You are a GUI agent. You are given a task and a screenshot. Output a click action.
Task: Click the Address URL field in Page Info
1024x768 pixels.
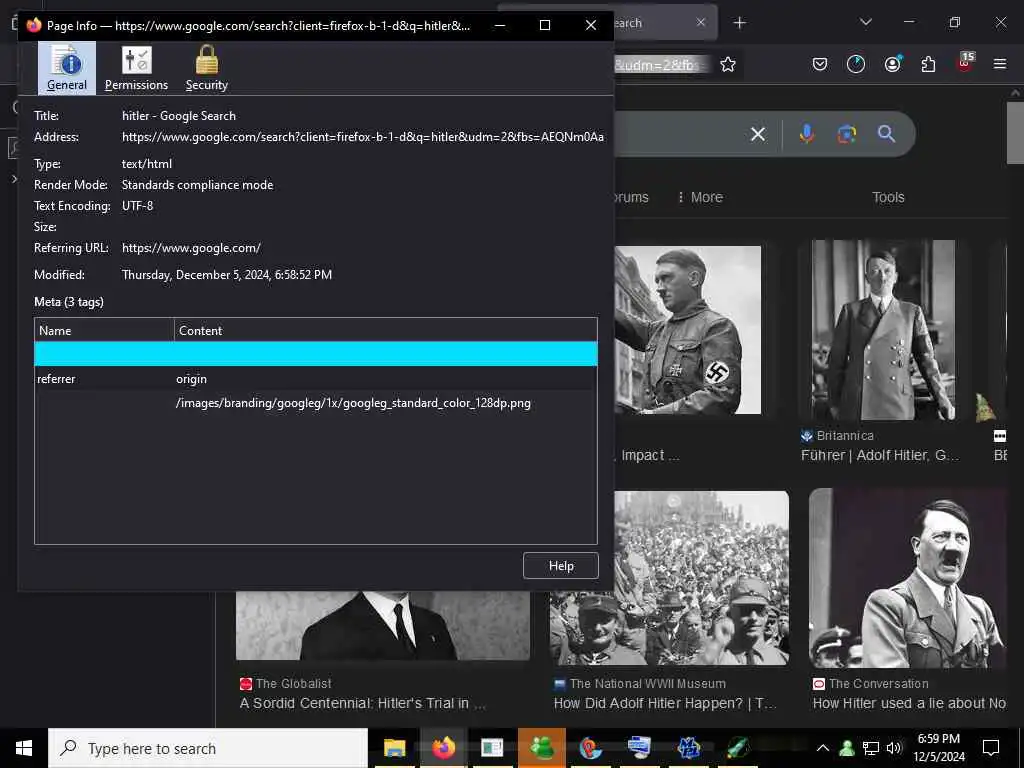point(362,136)
